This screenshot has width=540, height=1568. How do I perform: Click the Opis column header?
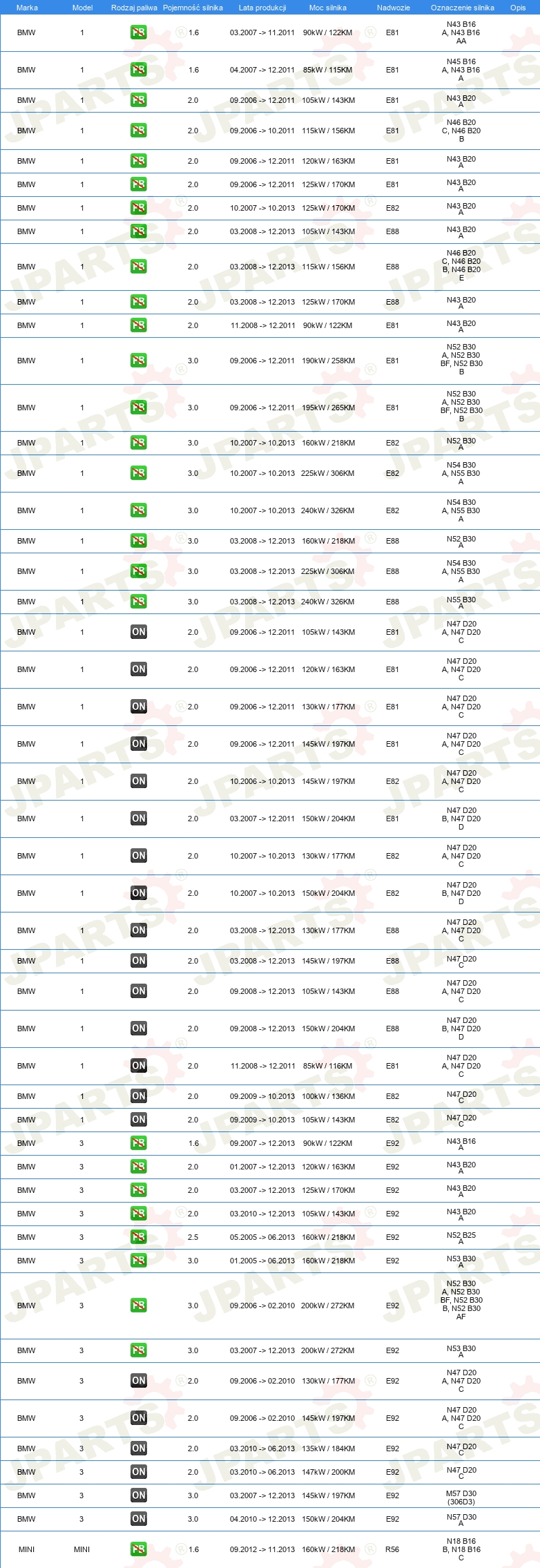[518, 8]
